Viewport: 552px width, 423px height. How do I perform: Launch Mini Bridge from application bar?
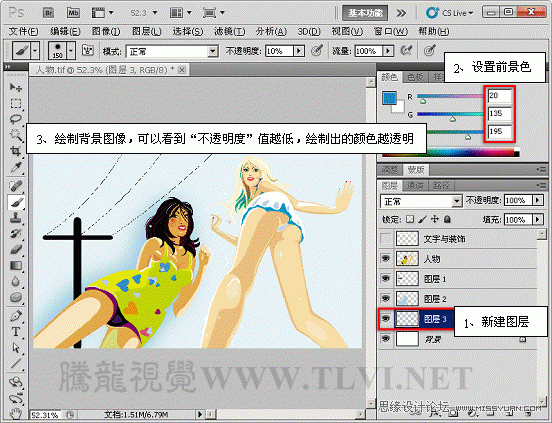pyautogui.click(x=73, y=13)
